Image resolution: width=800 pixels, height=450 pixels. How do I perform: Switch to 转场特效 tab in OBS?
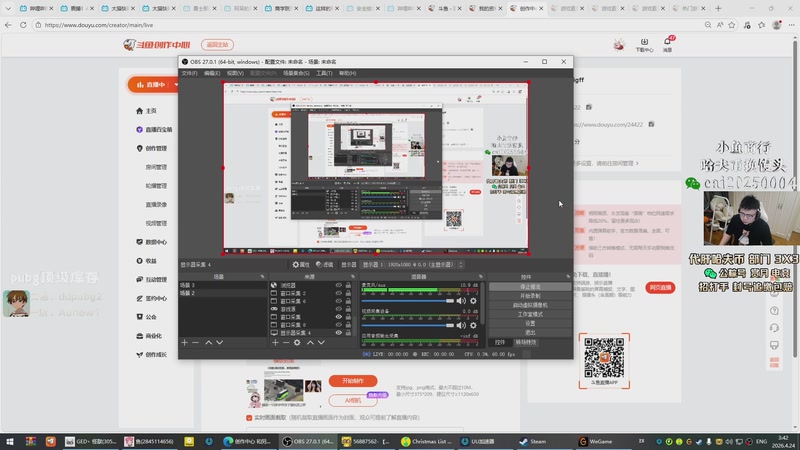tap(526, 342)
